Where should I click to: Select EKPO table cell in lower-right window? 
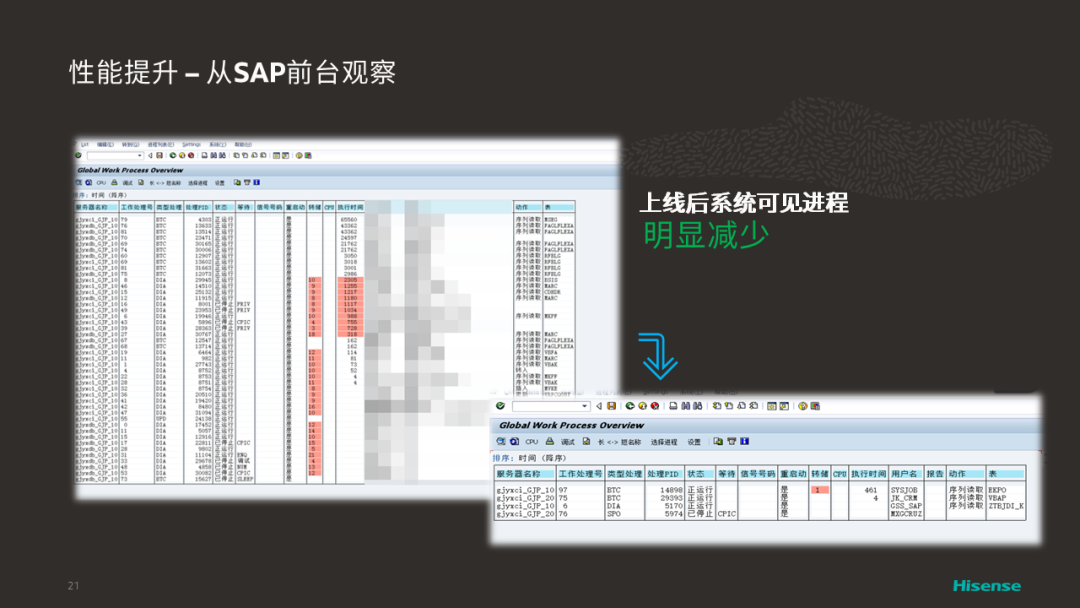997,490
